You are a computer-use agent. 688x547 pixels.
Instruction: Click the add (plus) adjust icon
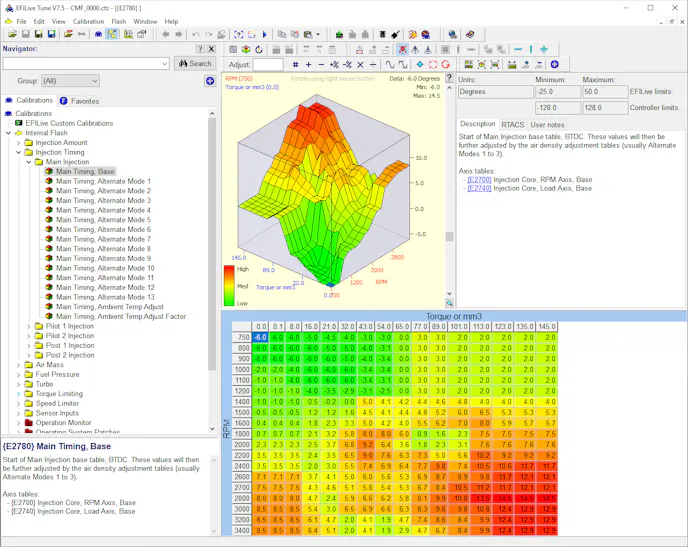pos(308,64)
